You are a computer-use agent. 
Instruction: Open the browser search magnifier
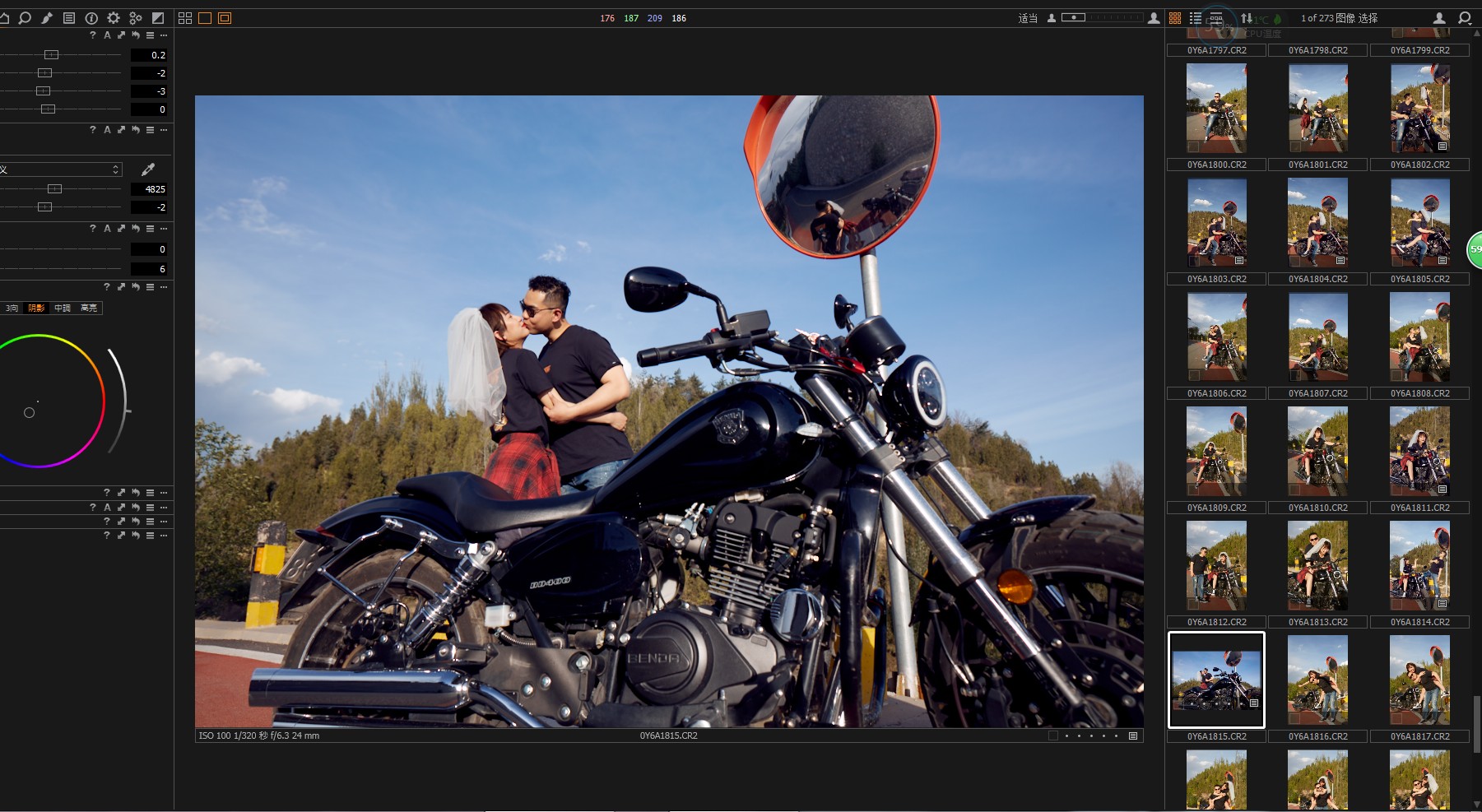(1465, 17)
